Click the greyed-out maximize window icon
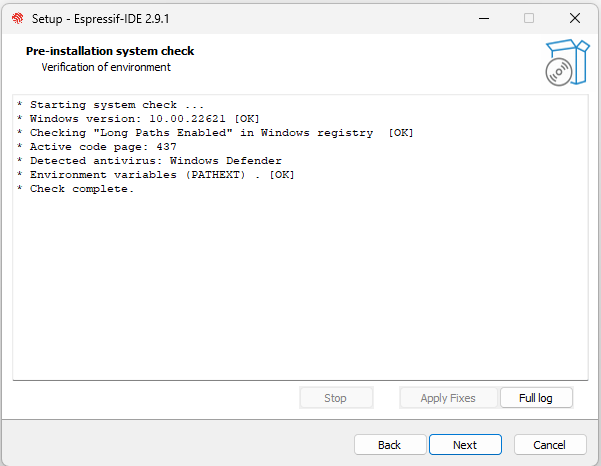Viewport: 601px width, 466px height. (x=529, y=18)
